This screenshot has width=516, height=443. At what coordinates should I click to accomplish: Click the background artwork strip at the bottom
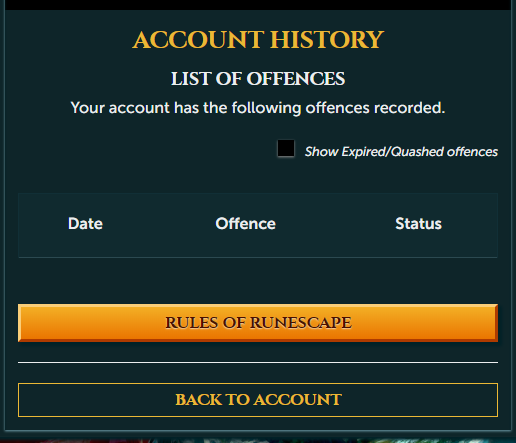[258, 440]
